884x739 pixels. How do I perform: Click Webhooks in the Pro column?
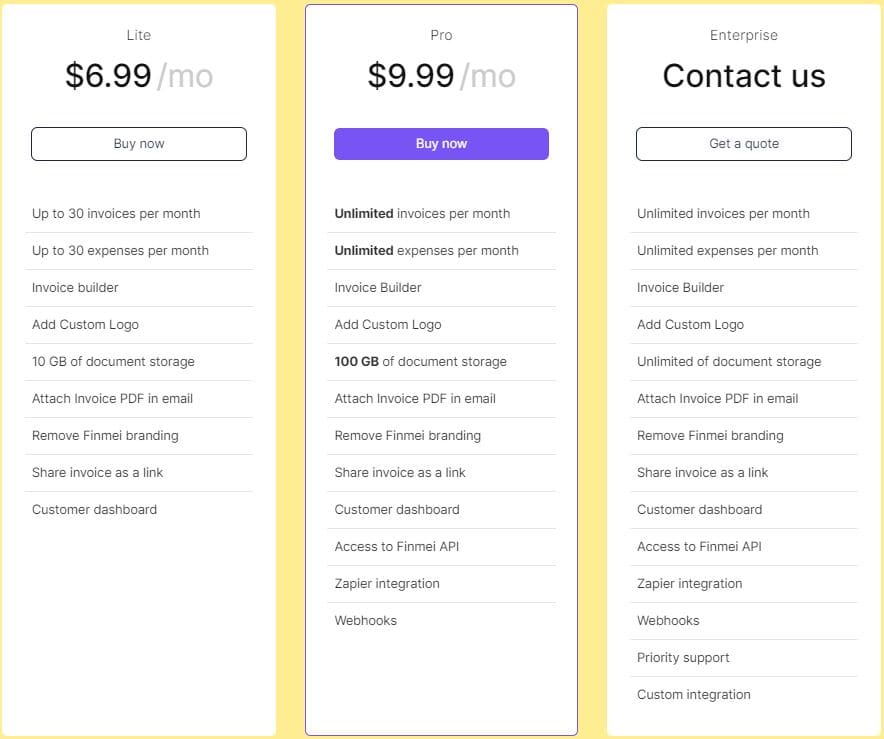[366, 621]
